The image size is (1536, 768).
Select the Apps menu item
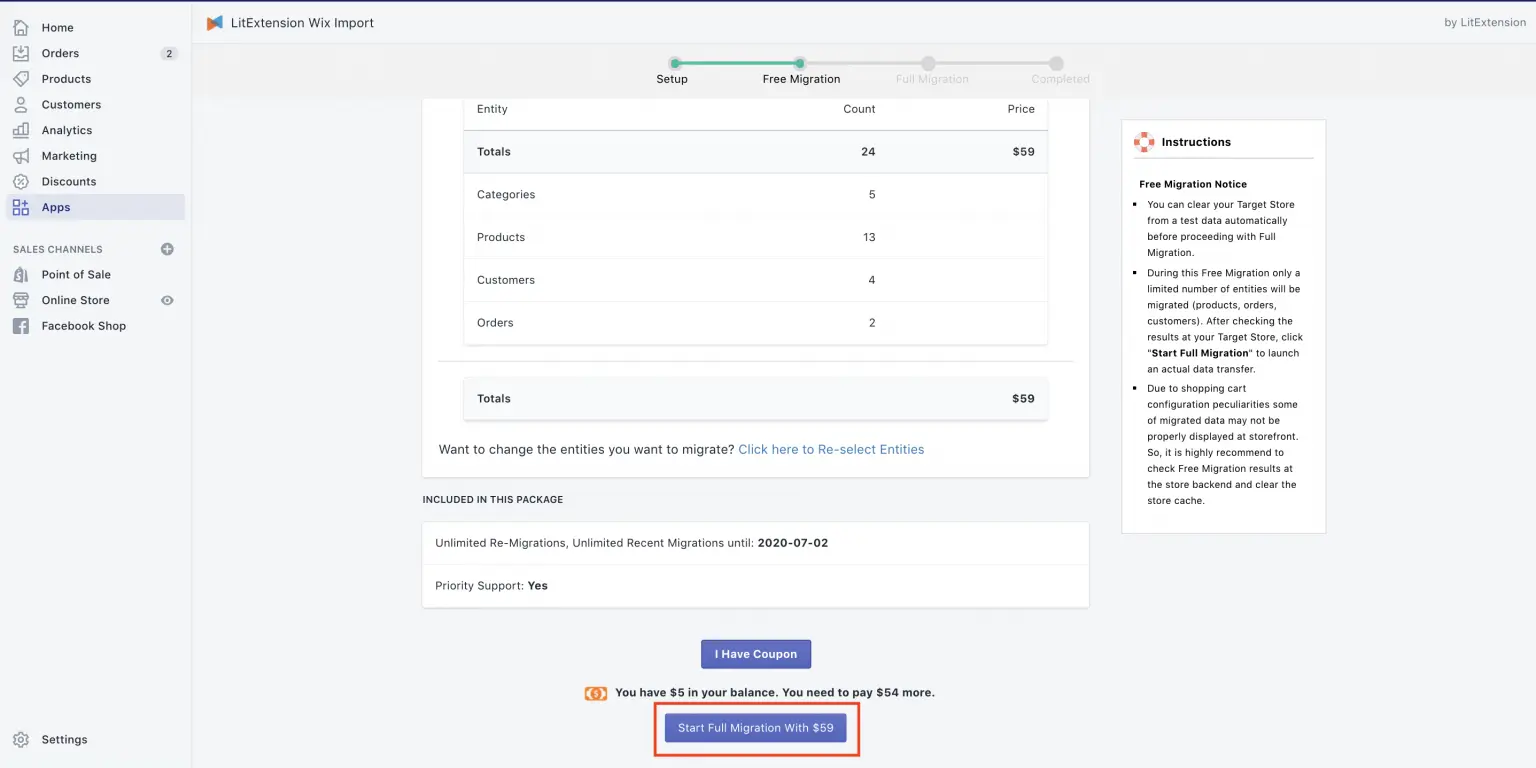[x=96, y=207]
